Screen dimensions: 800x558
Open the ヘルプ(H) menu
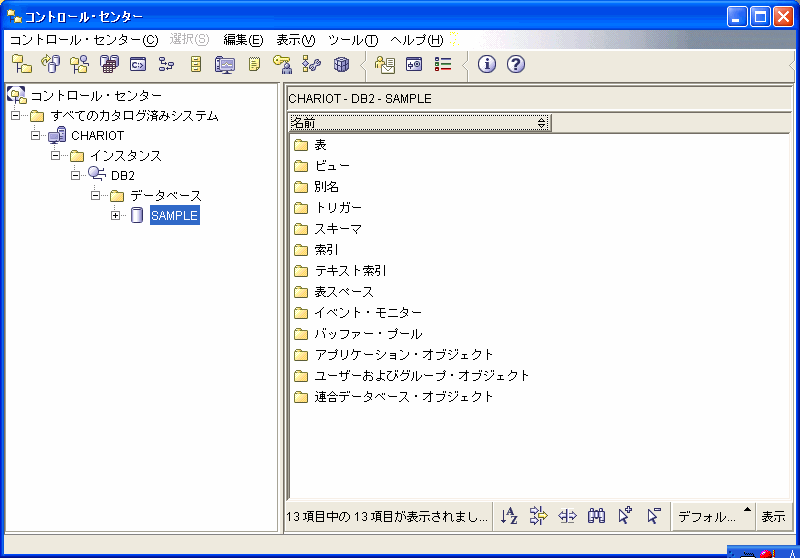(x=416, y=40)
